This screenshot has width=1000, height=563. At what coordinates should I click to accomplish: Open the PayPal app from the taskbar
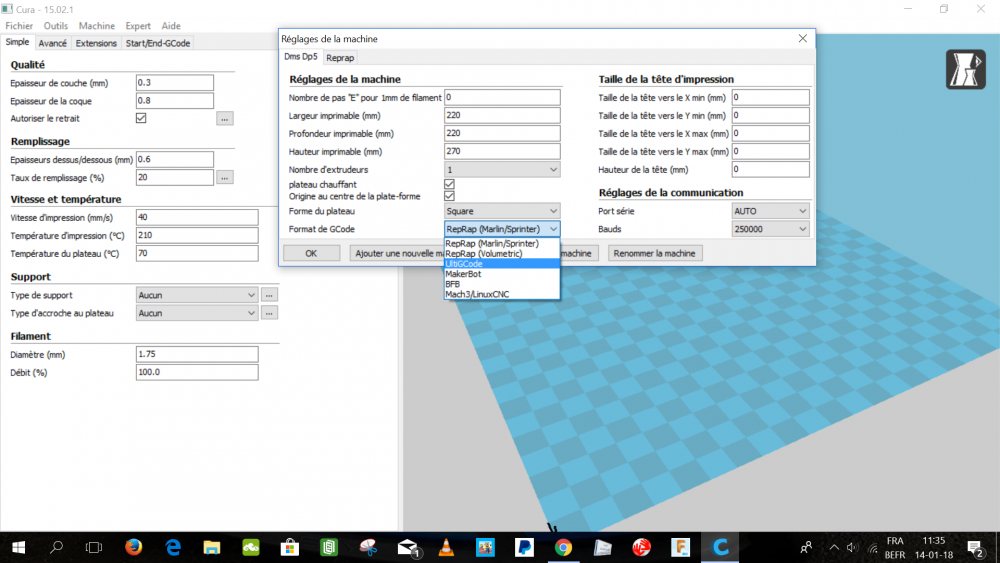coord(524,547)
